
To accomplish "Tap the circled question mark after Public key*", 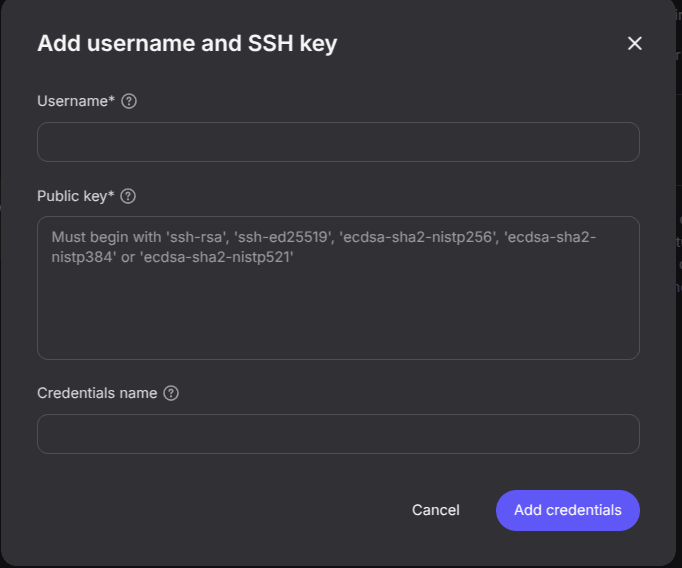I will pyautogui.click(x=128, y=196).
